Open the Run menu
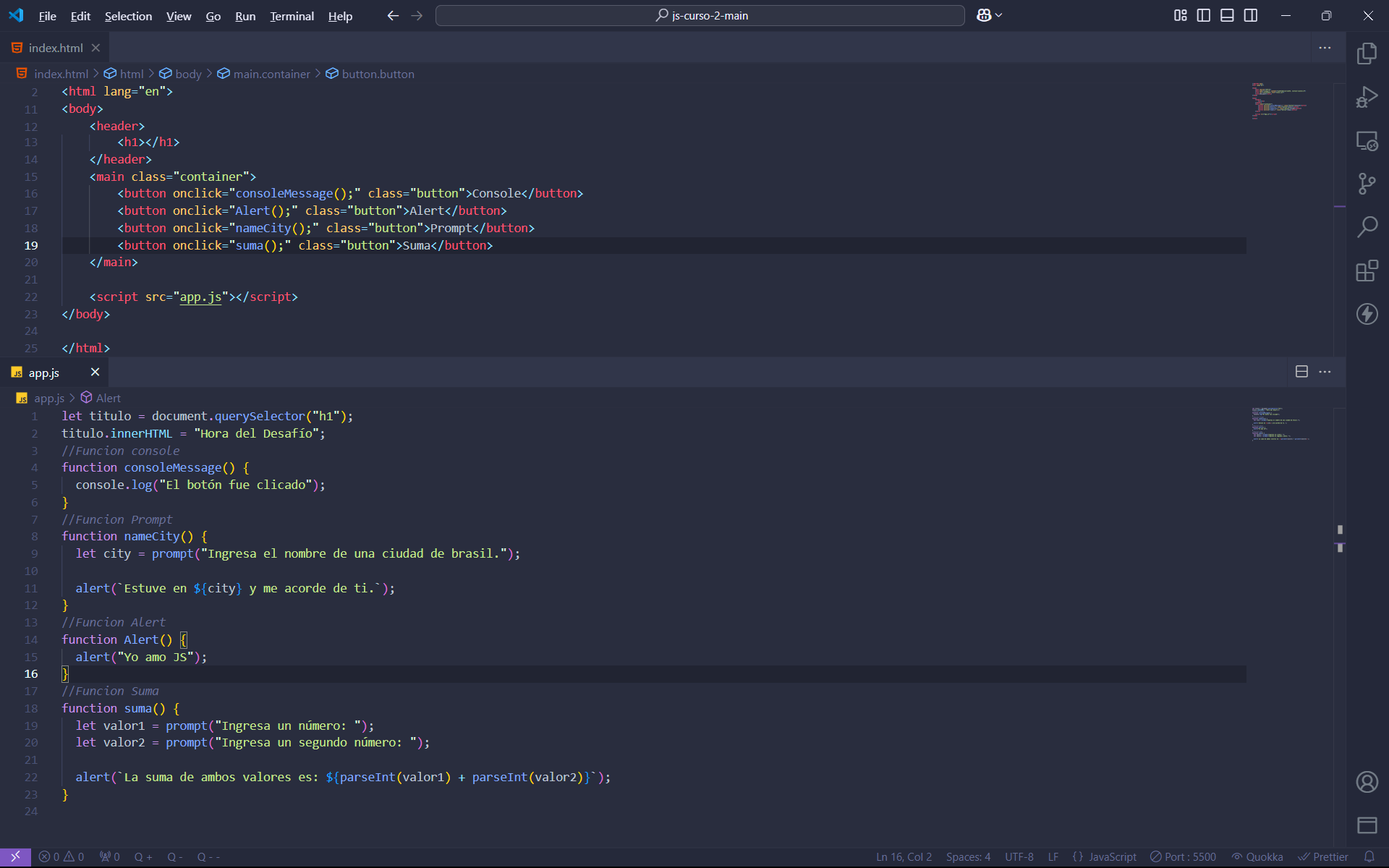The width and height of the screenshot is (1389, 868). 245,16
